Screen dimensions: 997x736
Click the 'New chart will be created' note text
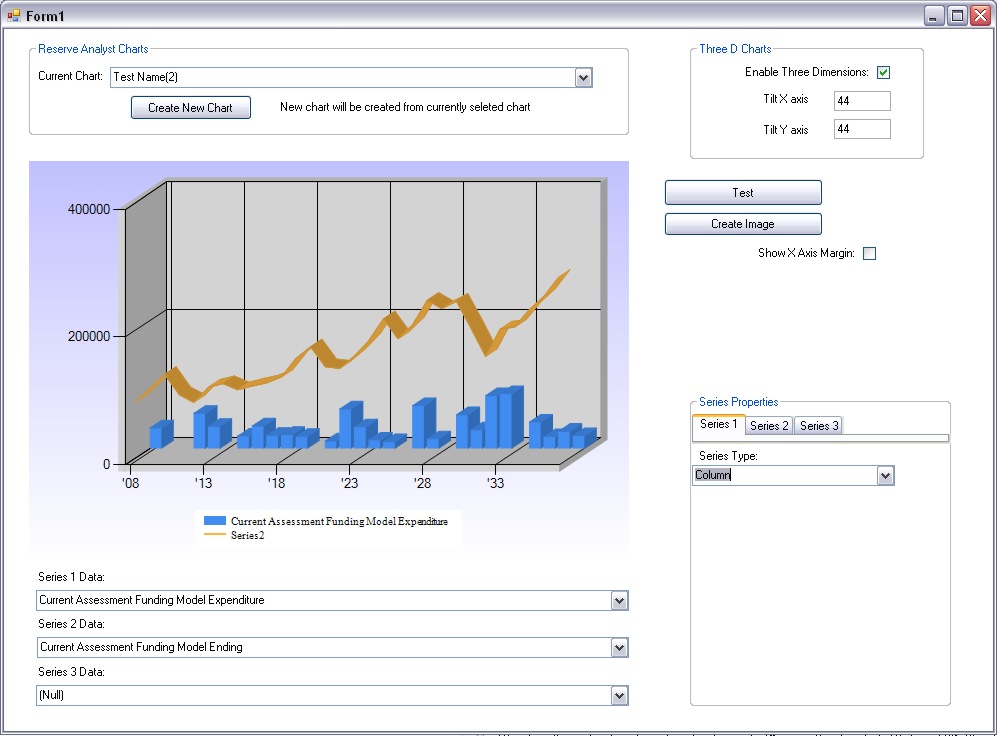coord(405,107)
